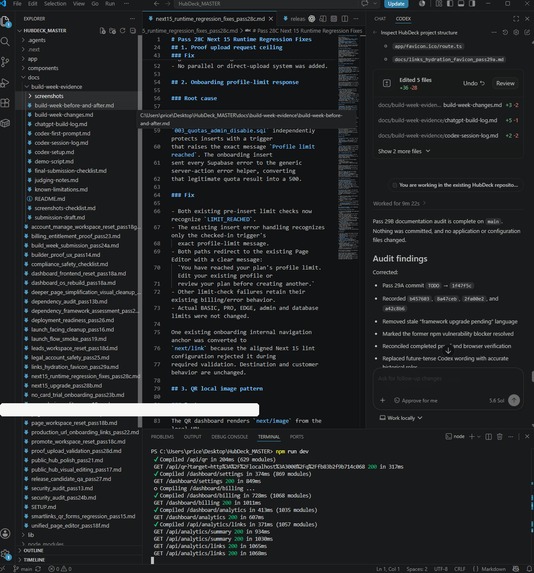Send the Codex follow-up message
534x573 pixels.
[514, 400]
